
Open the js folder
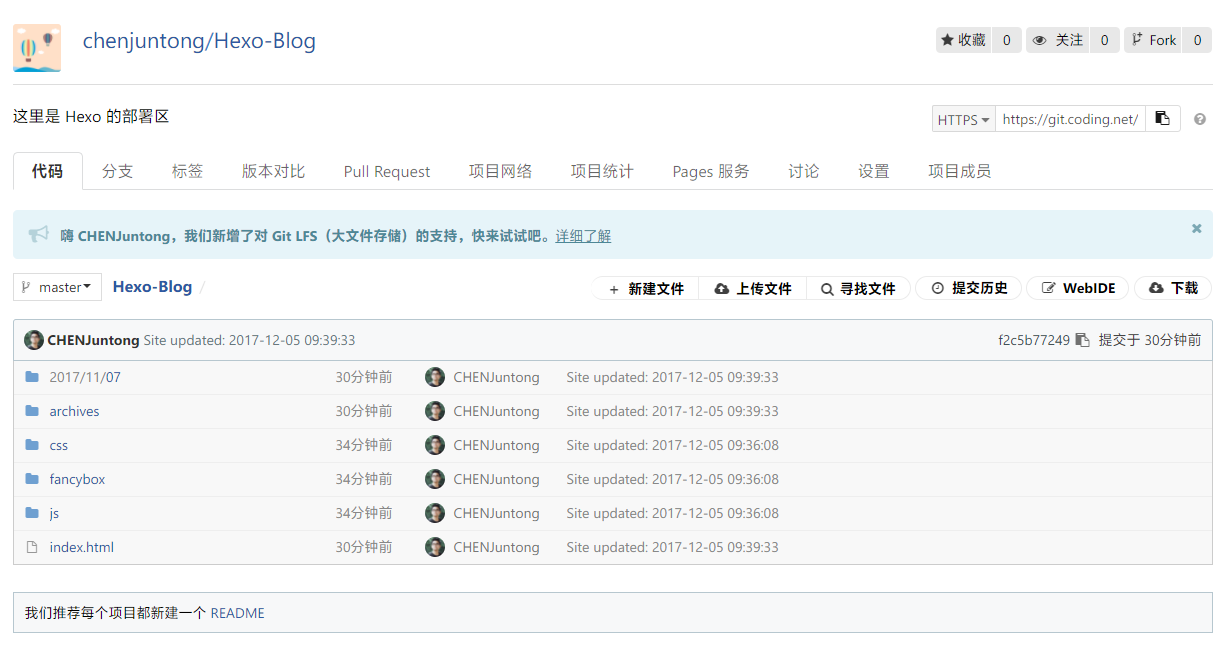tap(54, 513)
